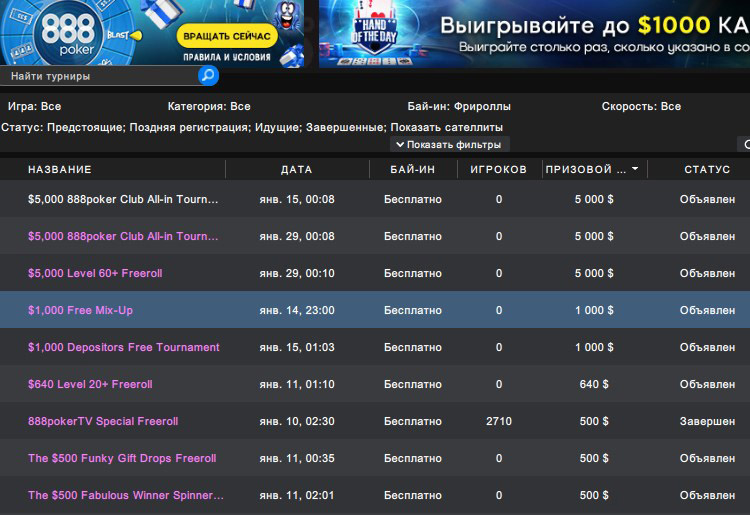The width and height of the screenshot is (750, 515).
Task: Open the 'Скорость: Все' filter
Action: pyautogui.click(x=641, y=106)
